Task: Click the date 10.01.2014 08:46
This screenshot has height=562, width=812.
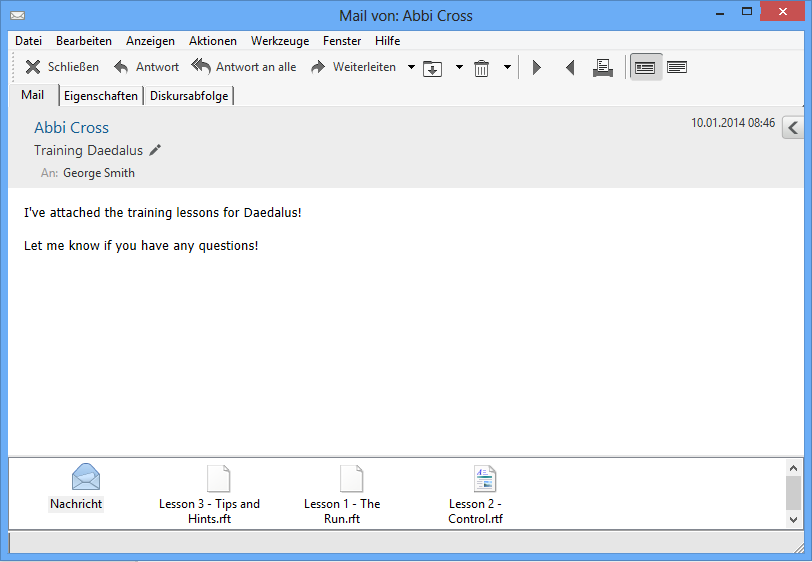Action: click(x=733, y=123)
